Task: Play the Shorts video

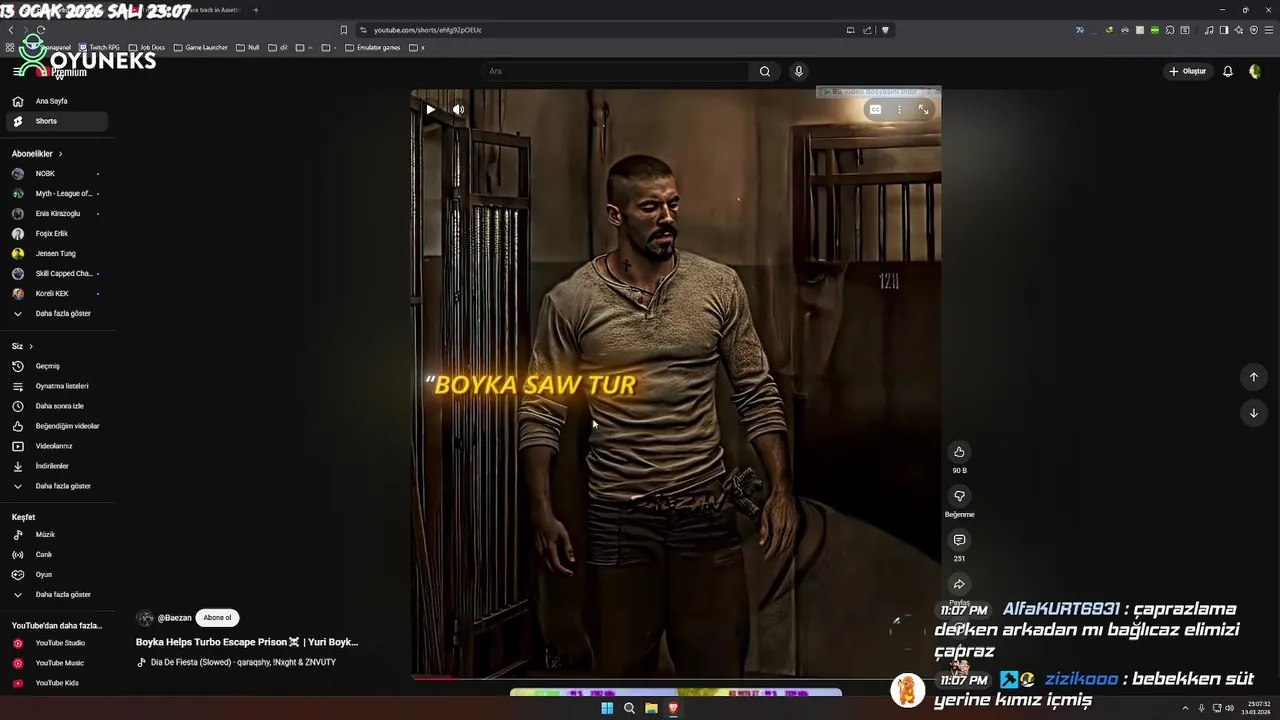Action: pyautogui.click(x=430, y=110)
